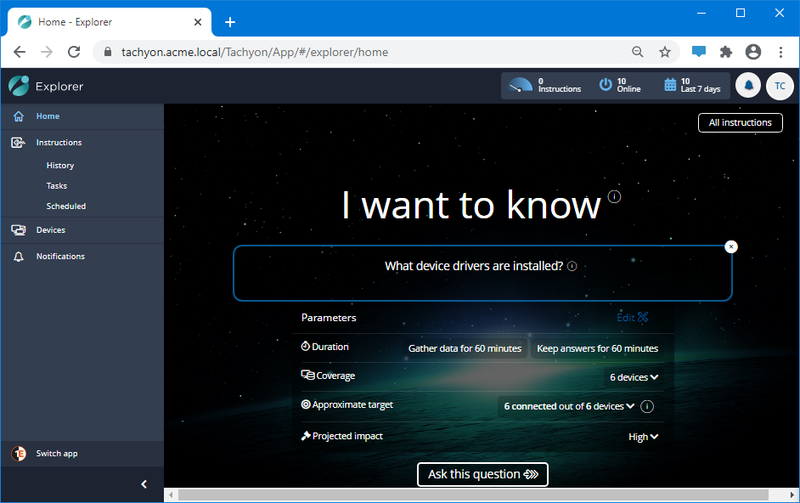The width and height of the screenshot is (800, 503).
Task: Click the Projected impact hammer icon
Action: click(306, 436)
